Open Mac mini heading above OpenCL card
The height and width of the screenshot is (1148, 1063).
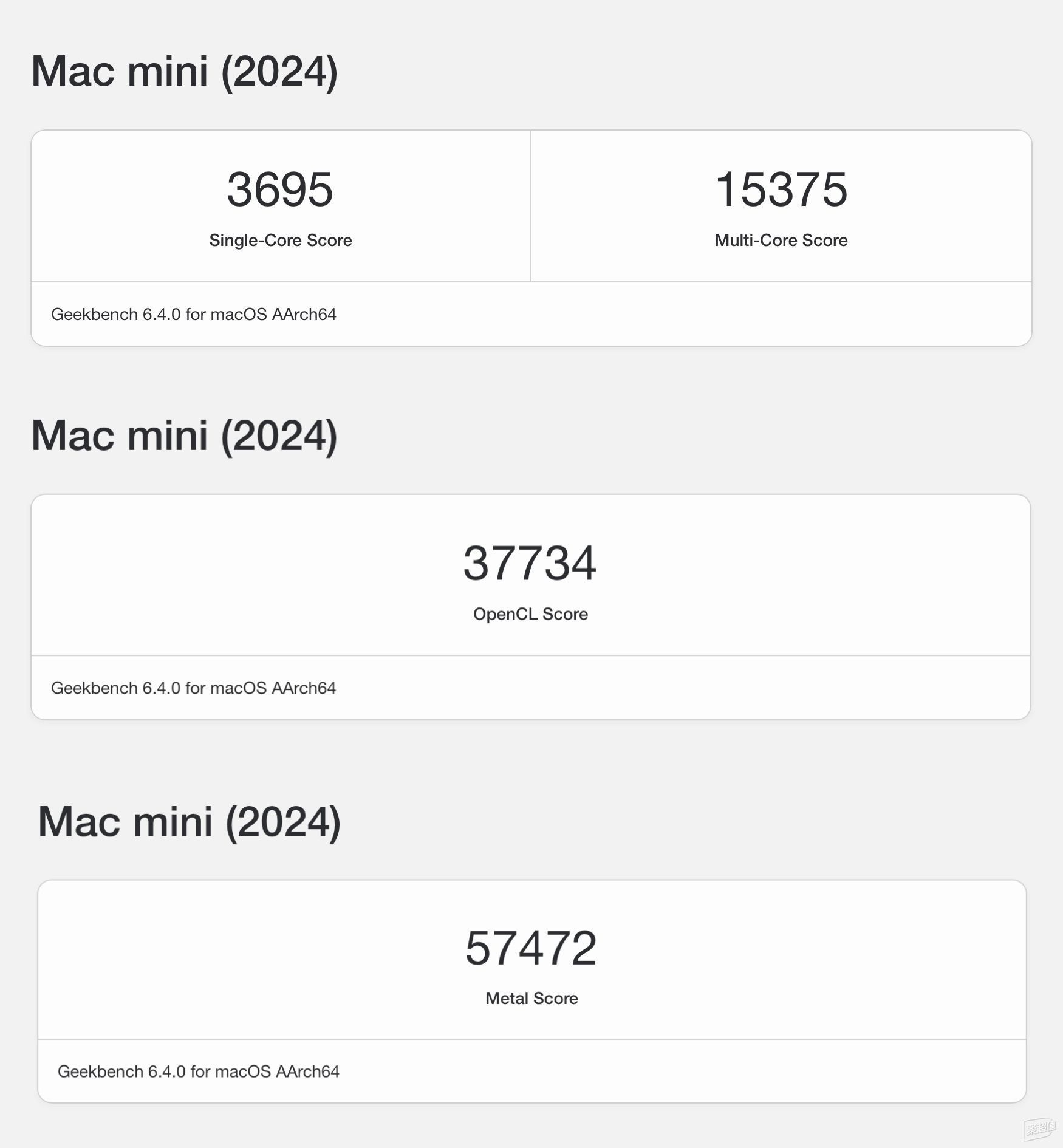[x=184, y=436]
